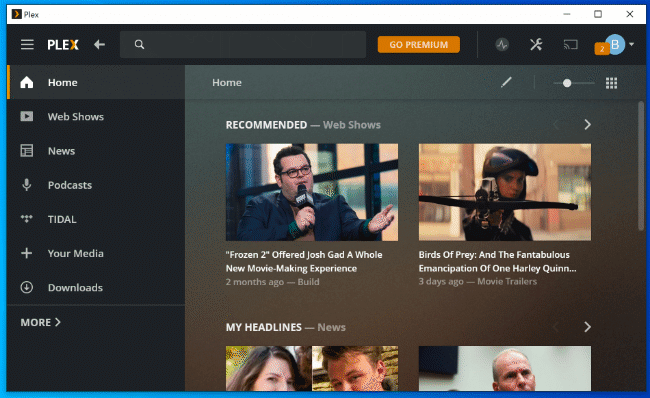Screen dimensions: 650x398
Task: Click the Web Shows heading link
Action: tap(352, 125)
